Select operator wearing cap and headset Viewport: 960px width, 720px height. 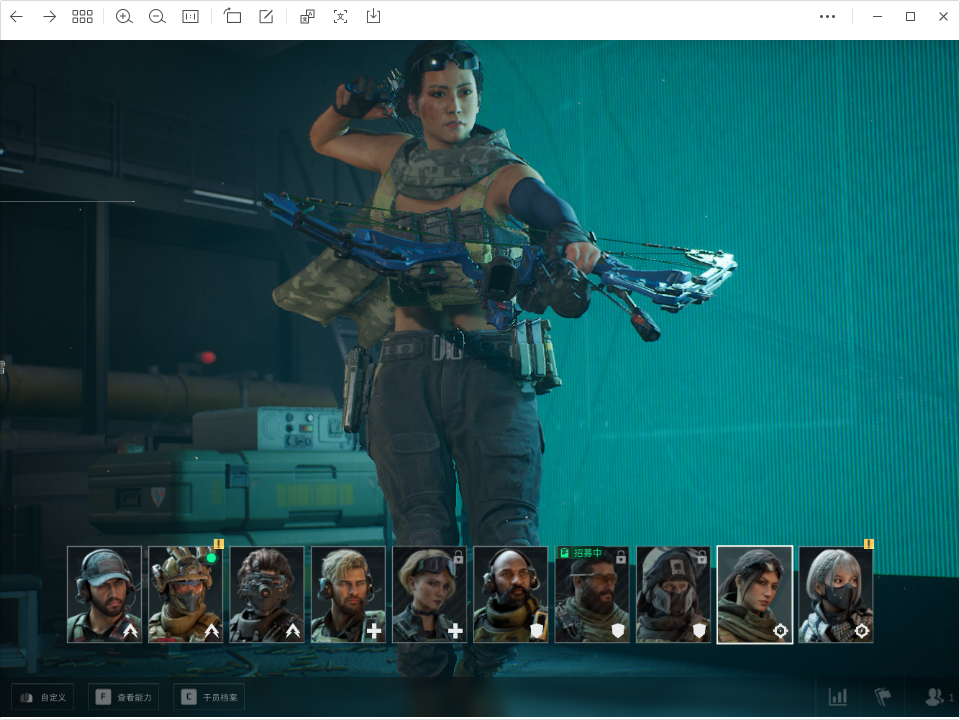(104, 594)
